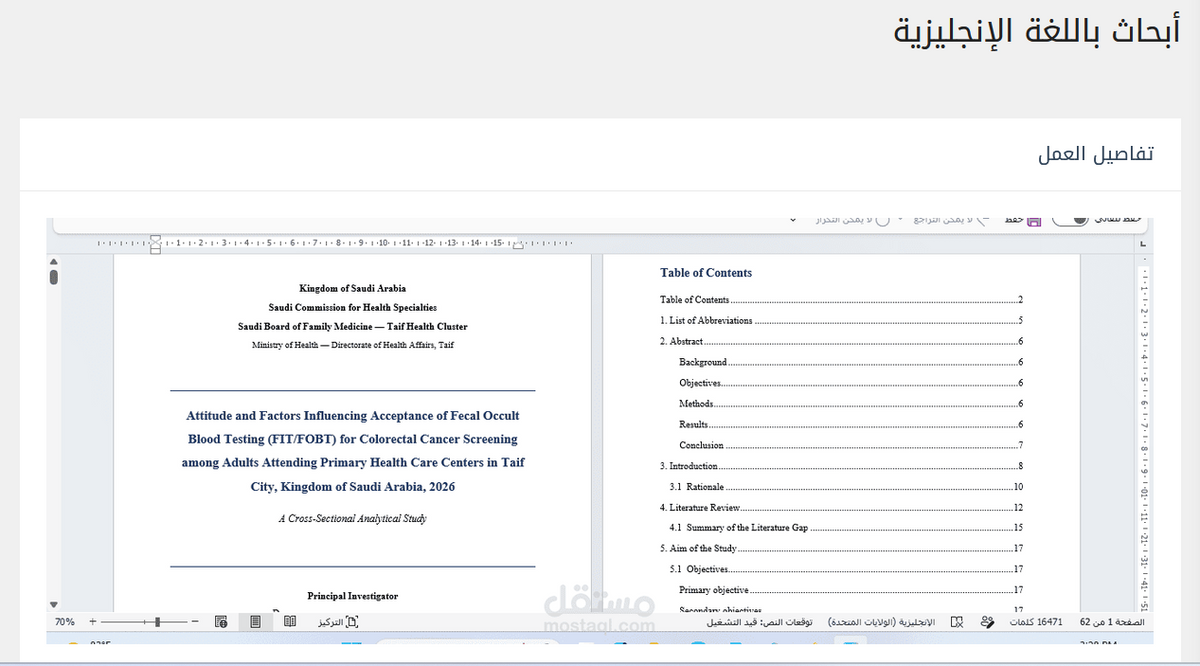
Task: Click the accessibility checker status icon
Action: [988, 622]
